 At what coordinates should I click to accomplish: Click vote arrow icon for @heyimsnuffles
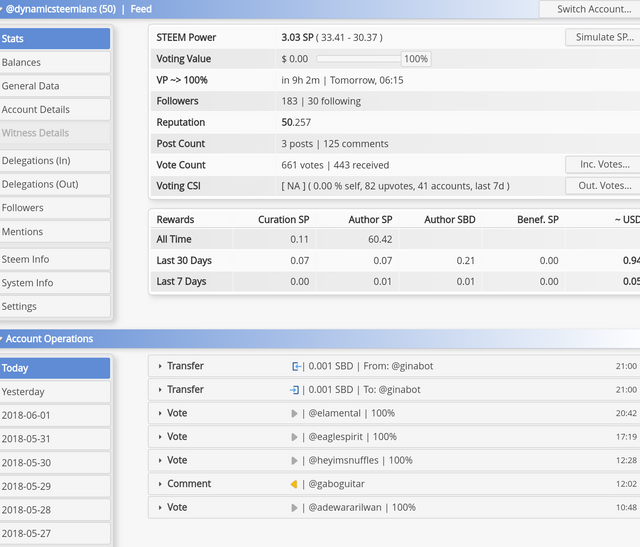[x=294, y=460]
